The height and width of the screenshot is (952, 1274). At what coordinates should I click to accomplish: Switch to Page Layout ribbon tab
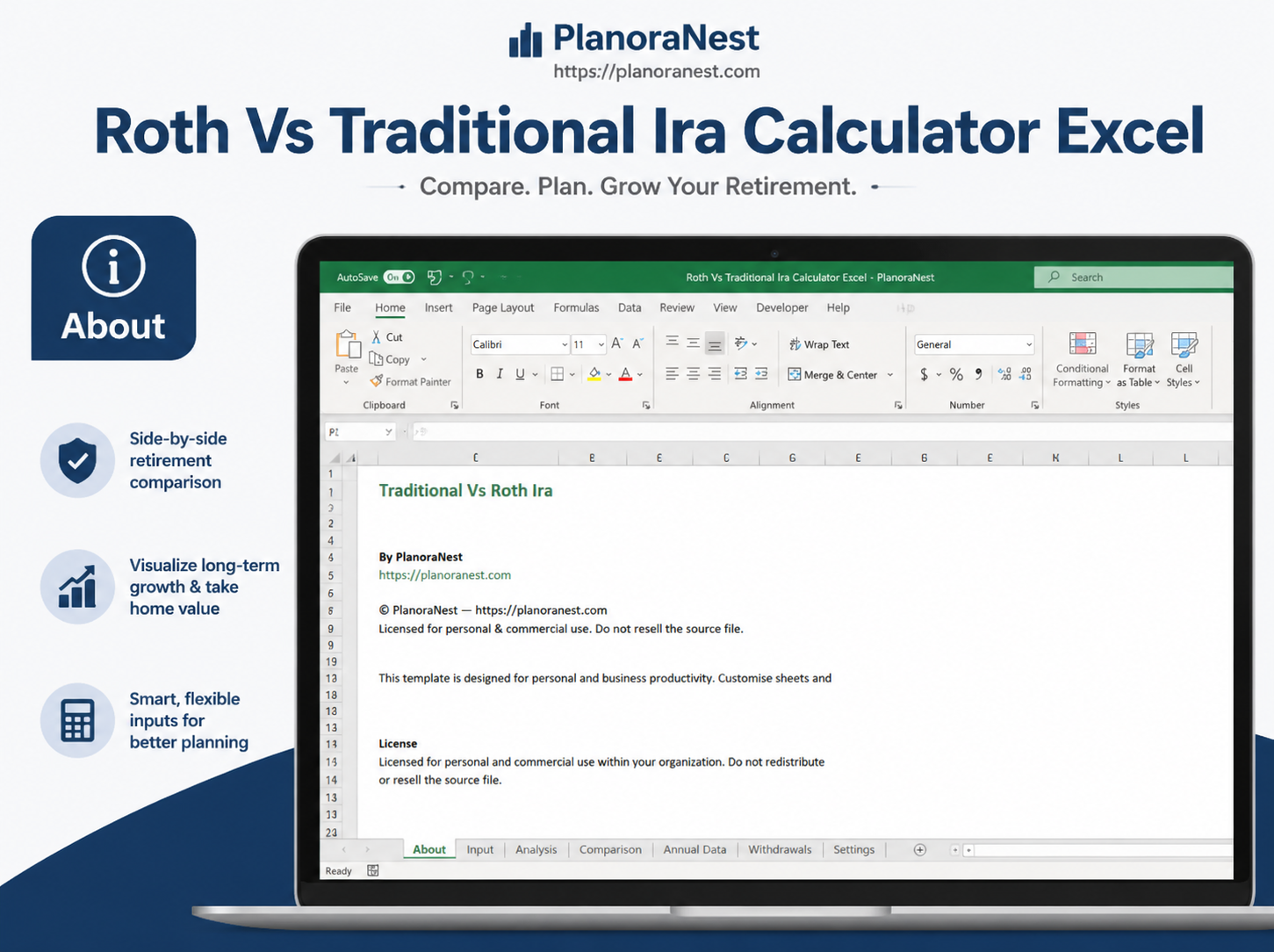tap(503, 307)
